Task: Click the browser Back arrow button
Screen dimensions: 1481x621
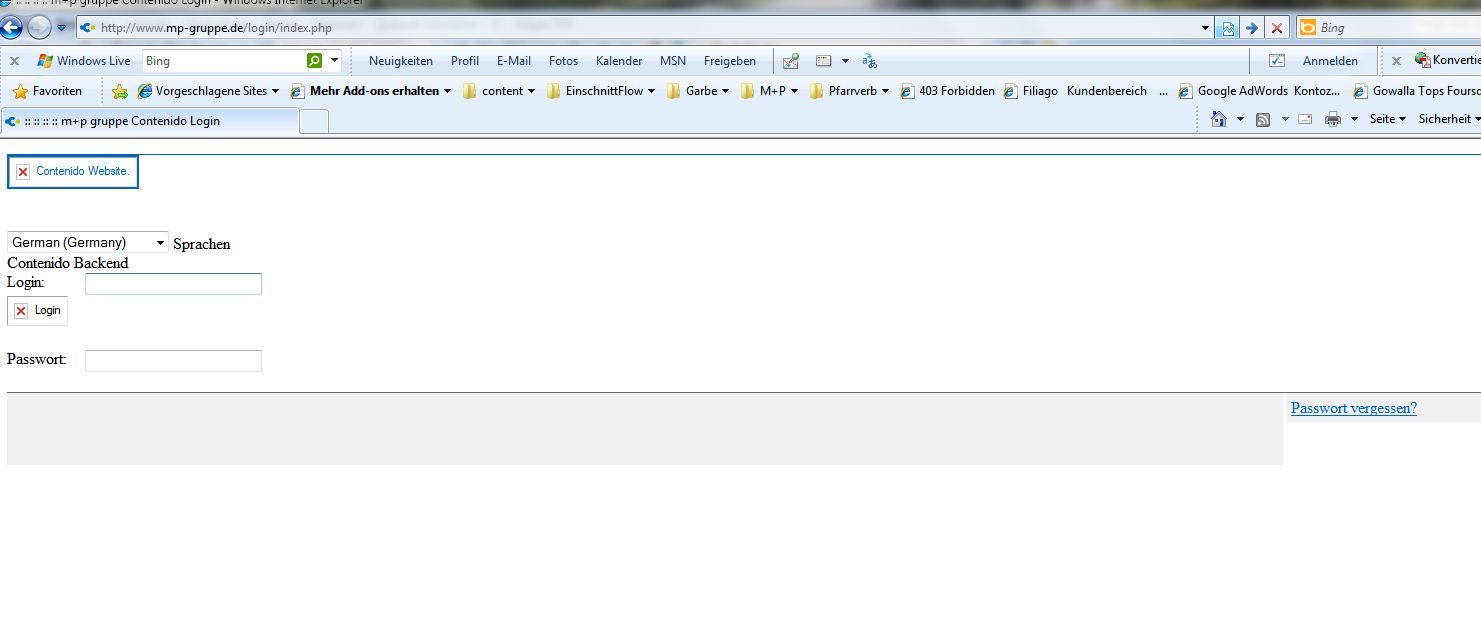Action: [12, 28]
